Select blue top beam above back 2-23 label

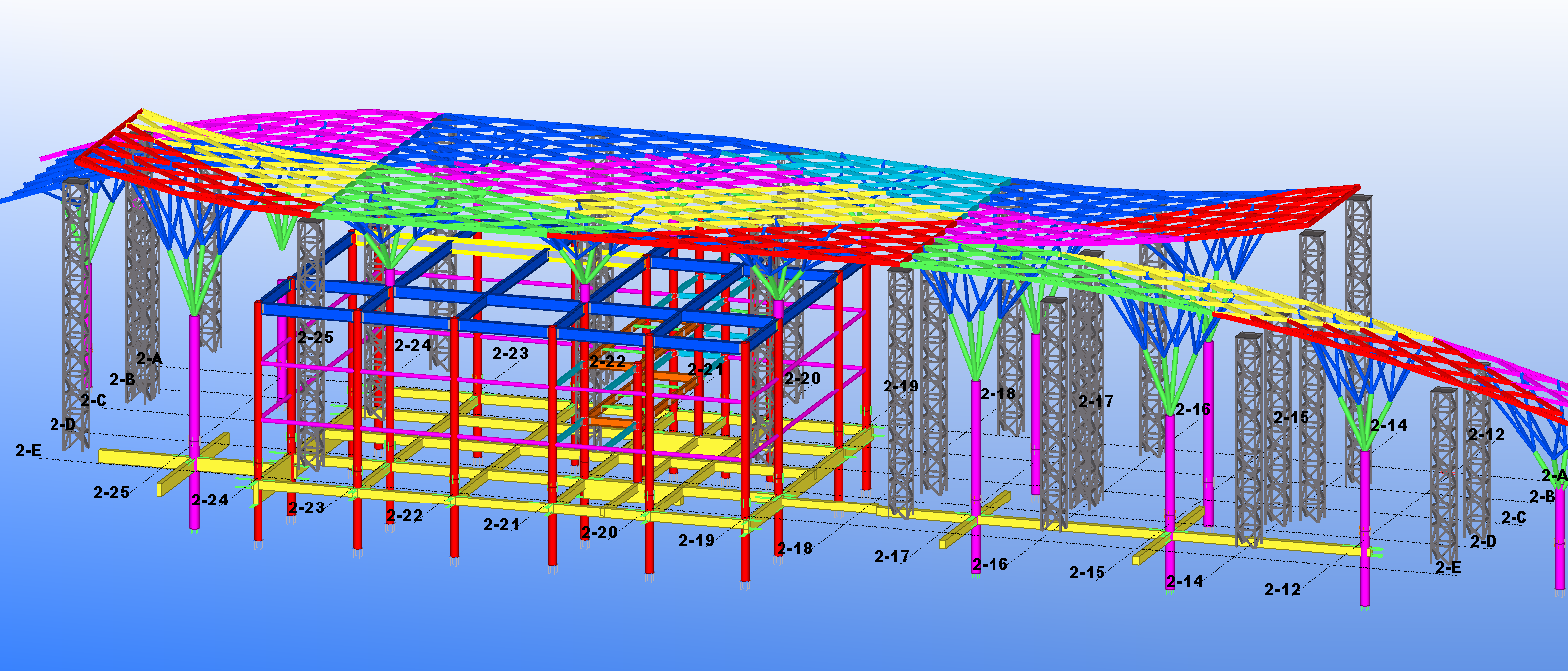coord(505,328)
